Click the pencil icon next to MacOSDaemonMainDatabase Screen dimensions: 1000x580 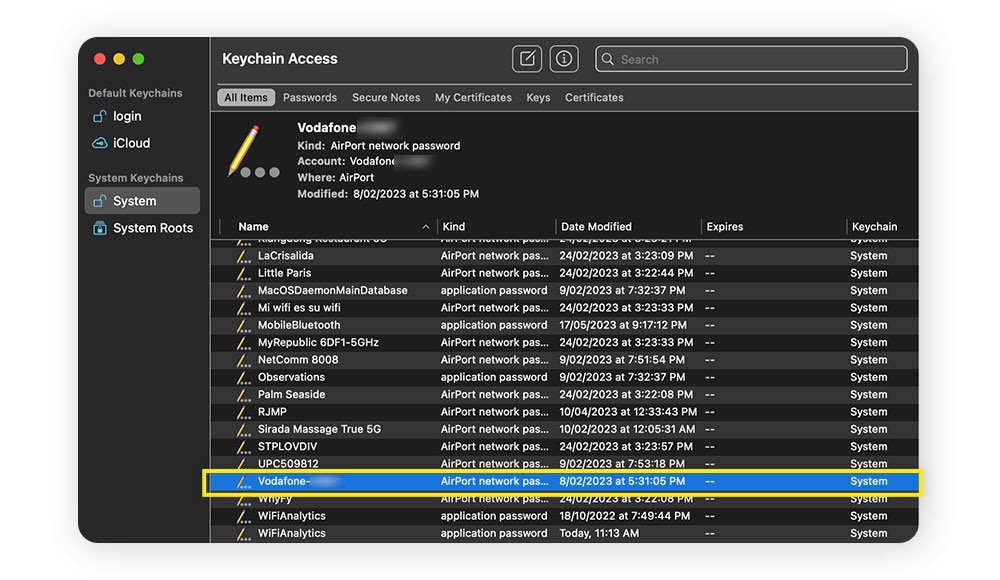[x=243, y=290]
